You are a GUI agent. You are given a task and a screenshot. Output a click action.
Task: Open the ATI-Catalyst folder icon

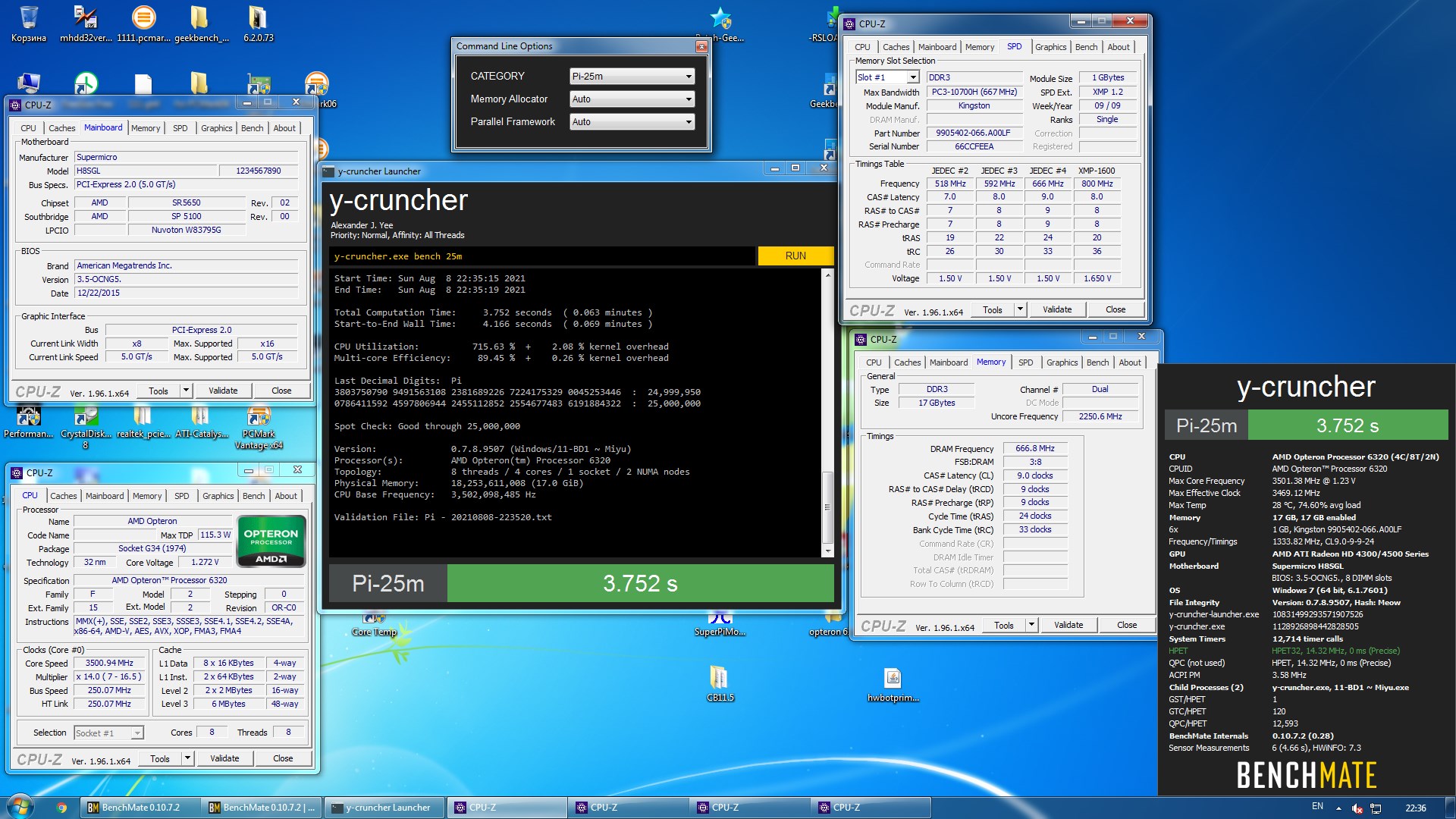coord(200,423)
